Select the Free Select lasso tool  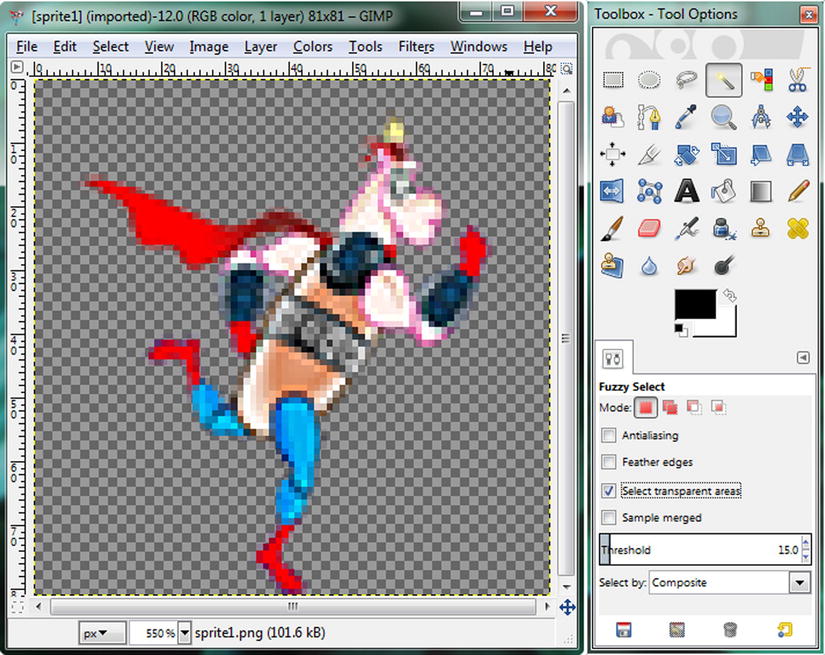686,80
